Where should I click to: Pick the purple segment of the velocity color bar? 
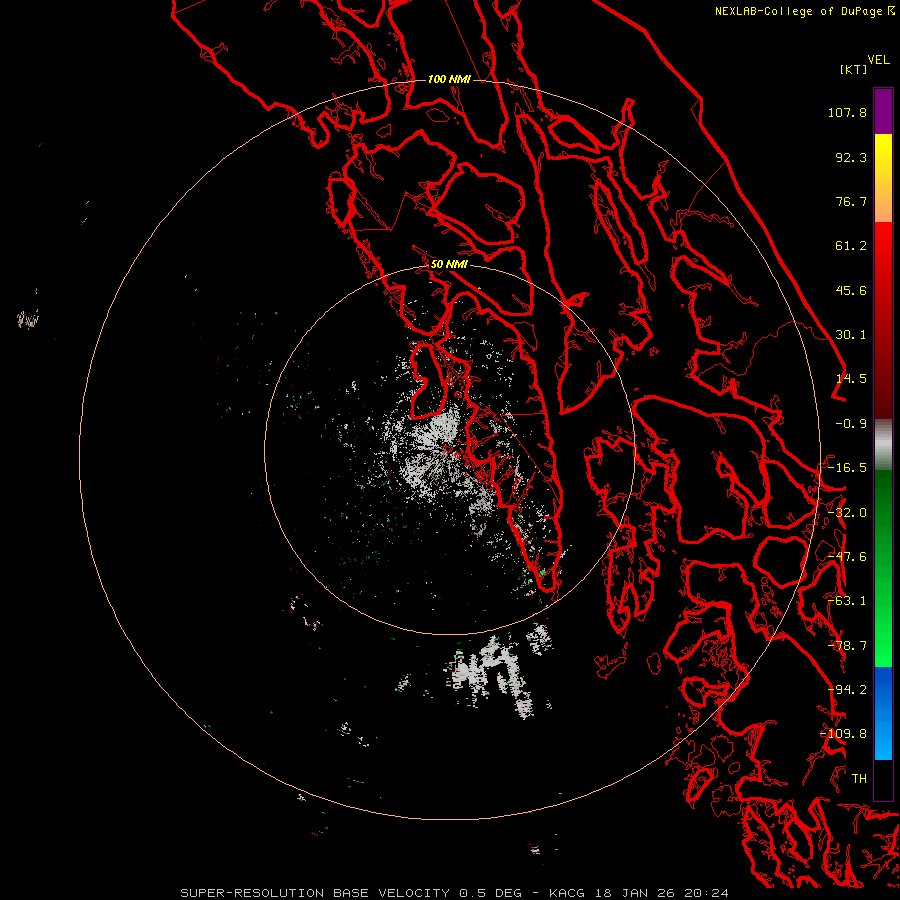pos(883,112)
